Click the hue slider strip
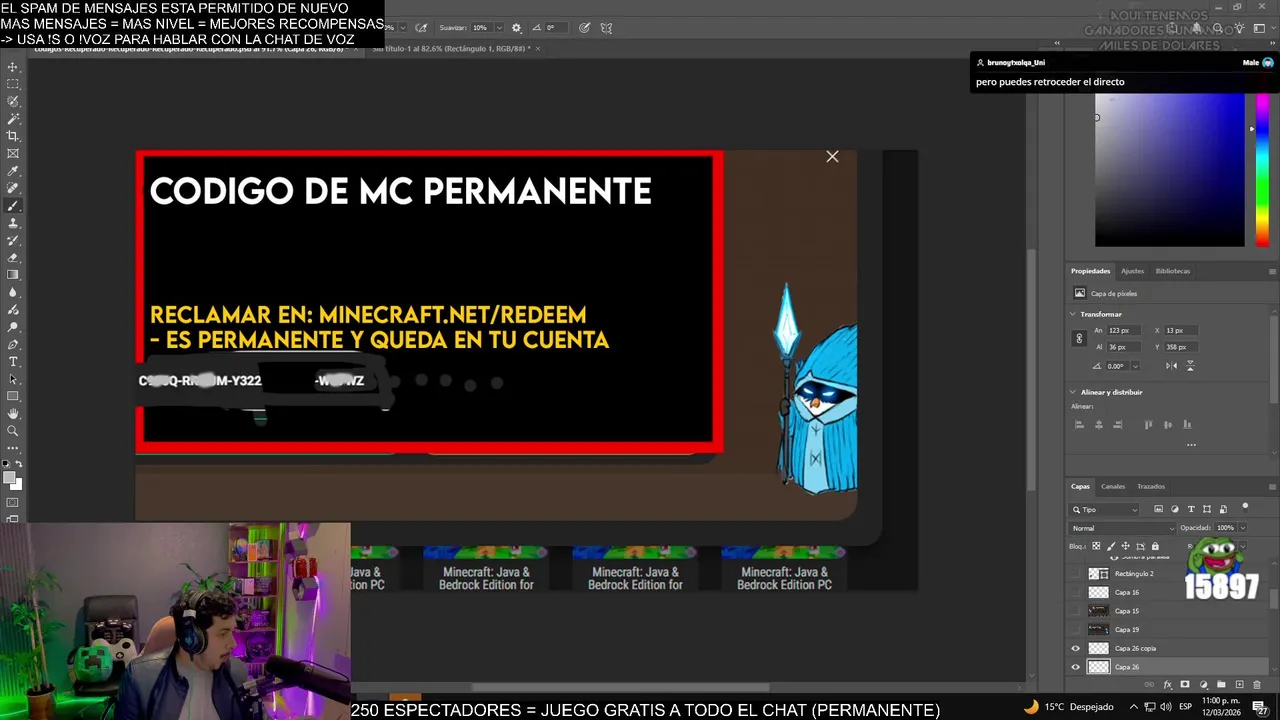 point(1262,170)
